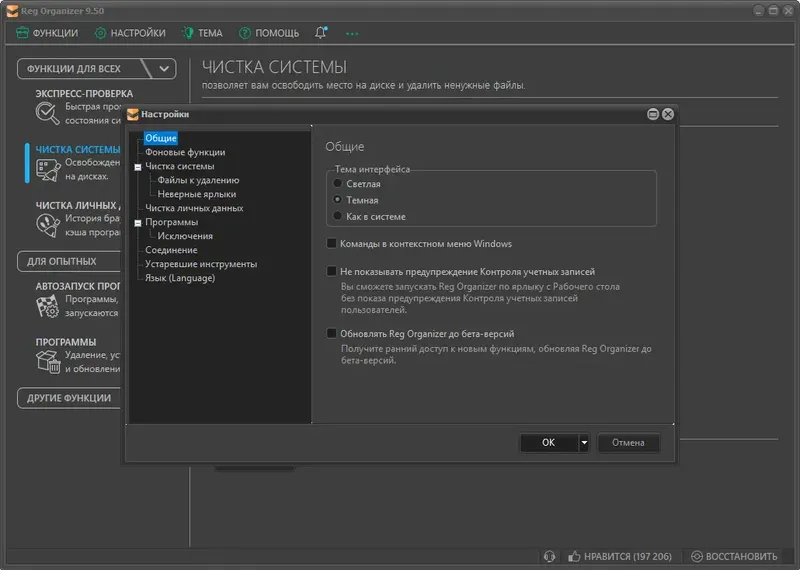
Task: Enable Команды в контекстном меню Windows
Action: coord(332,243)
